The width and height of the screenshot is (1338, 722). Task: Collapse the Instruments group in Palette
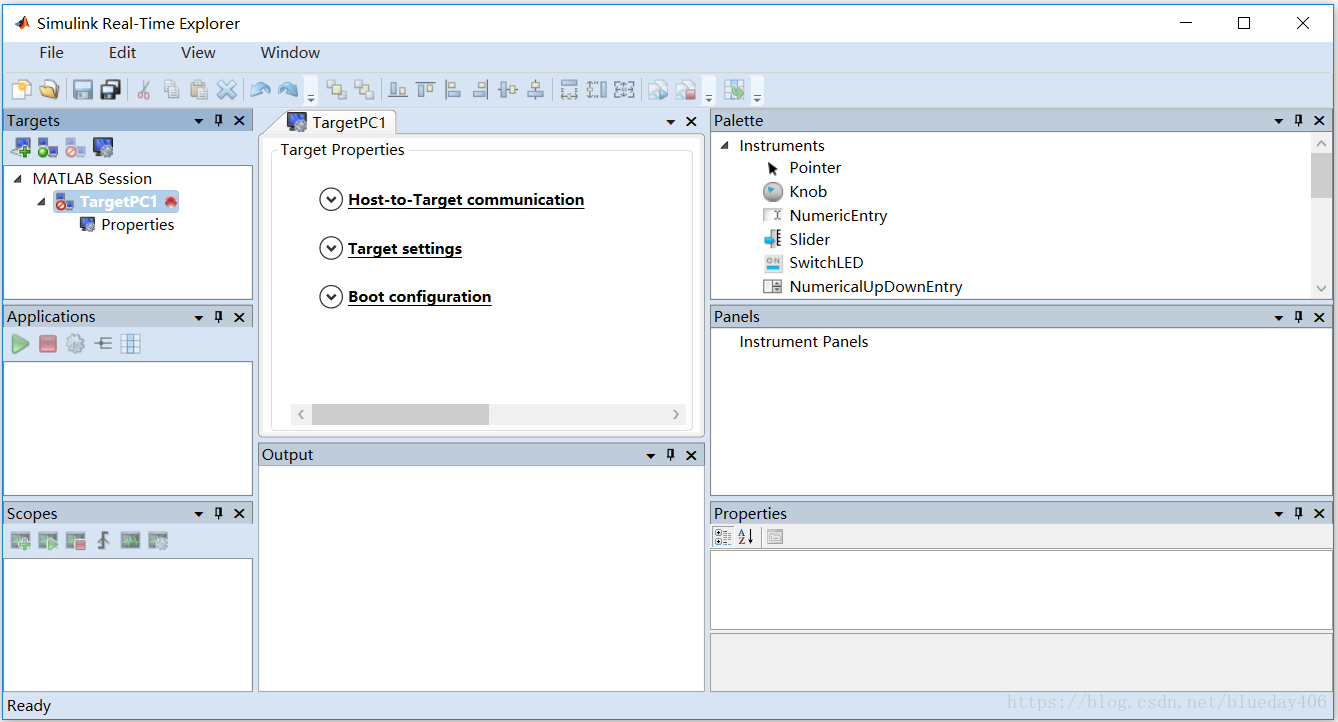point(725,146)
